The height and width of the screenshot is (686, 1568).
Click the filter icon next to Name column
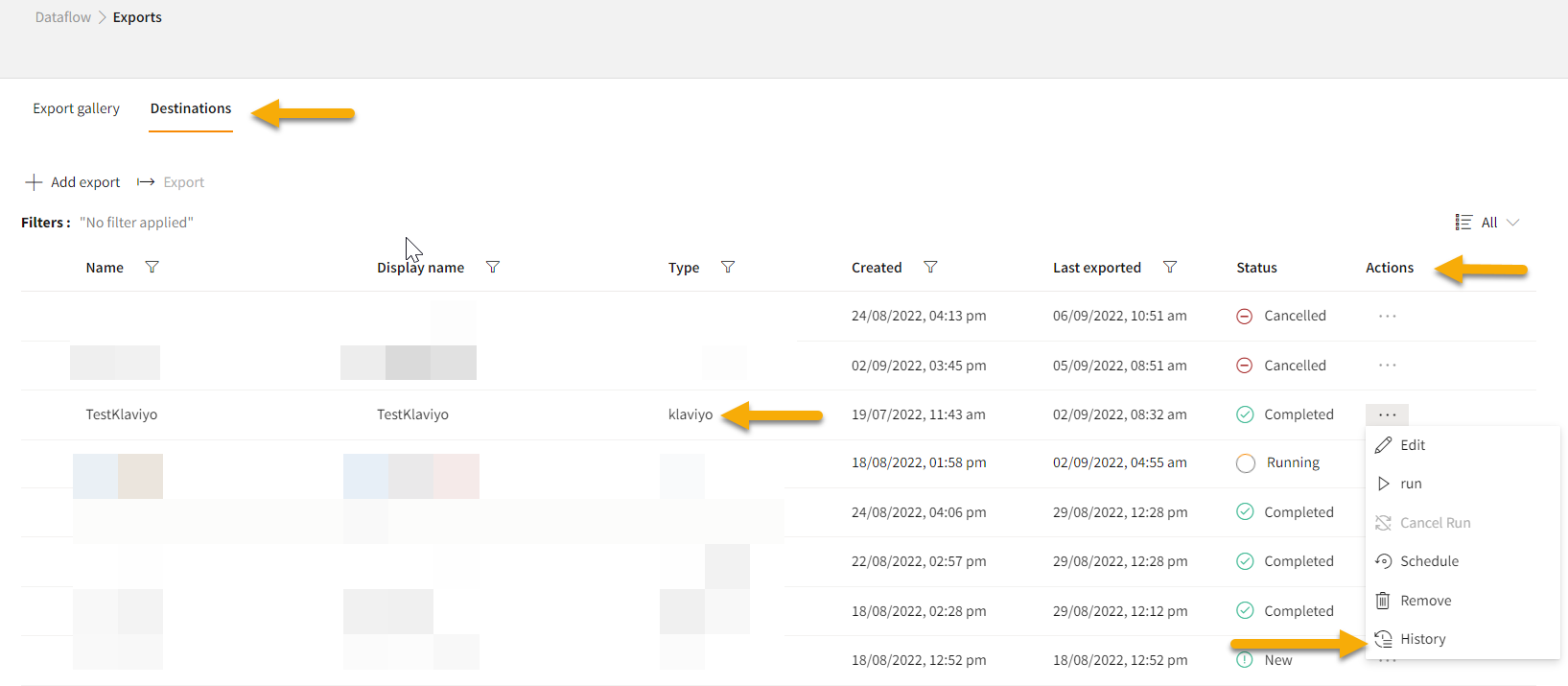click(x=152, y=268)
